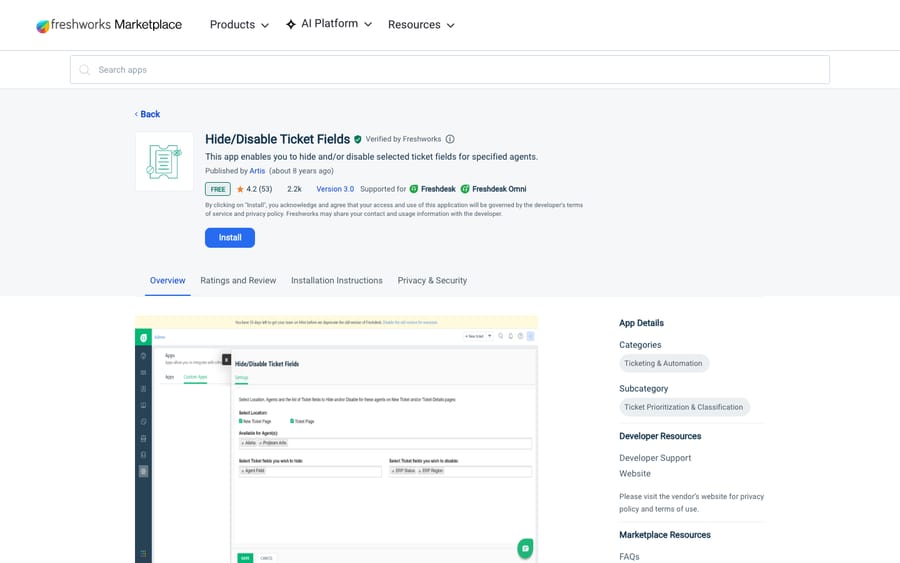Image resolution: width=900 pixels, height=563 pixels.
Task: Click the 4.2 (53) rating text
Action: point(259,189)
